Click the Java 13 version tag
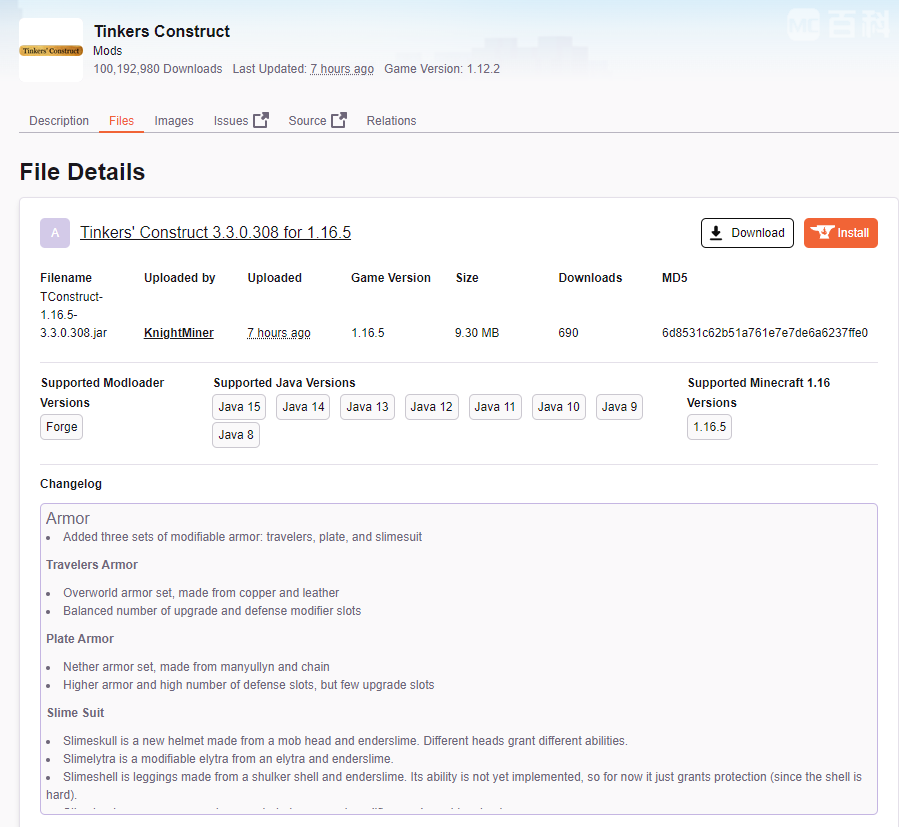The image size is (899, 827). tap(368, 407)
